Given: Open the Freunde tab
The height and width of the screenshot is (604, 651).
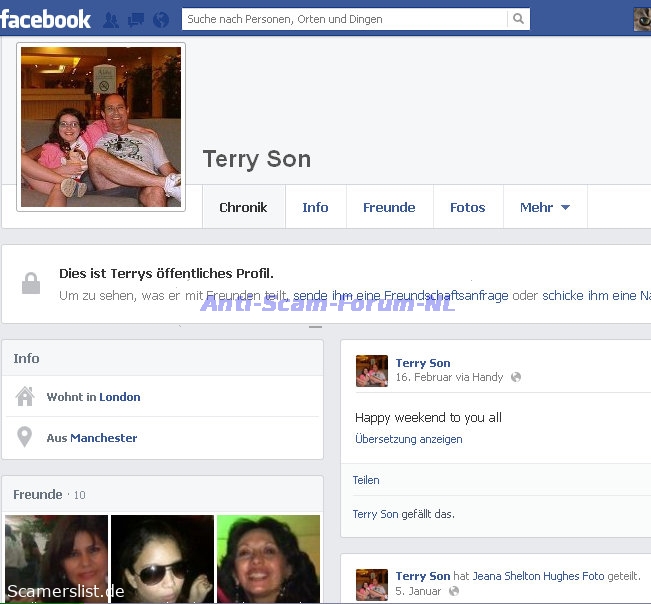Looking at the screenshot, I should point(389,208).
